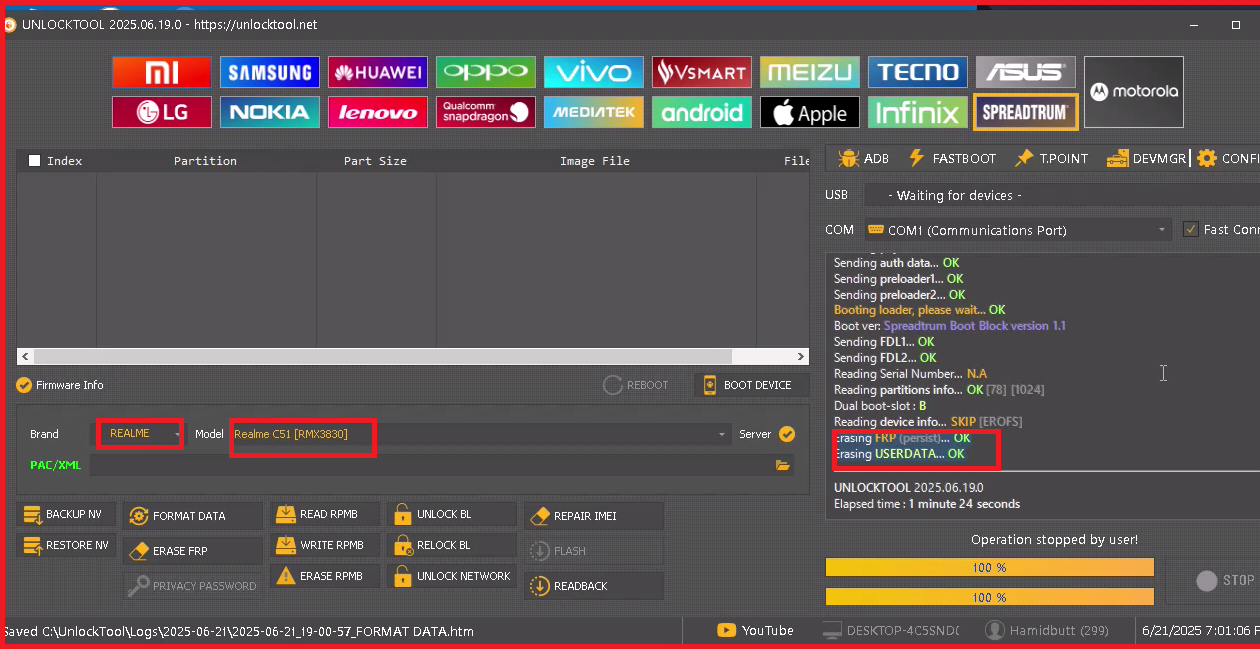Click the DESKTOP-4C5SND computer name entry
The height and width of the screenshot is (649, 1260).
click(890, 630)
